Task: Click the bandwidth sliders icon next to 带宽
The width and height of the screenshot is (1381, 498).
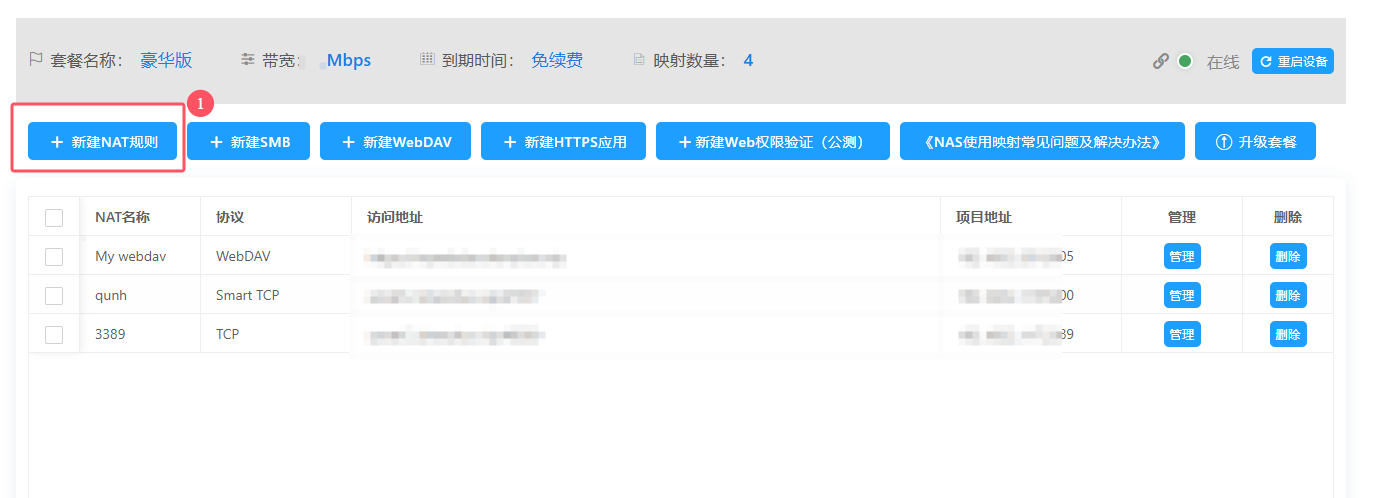Action: [247, 60]
